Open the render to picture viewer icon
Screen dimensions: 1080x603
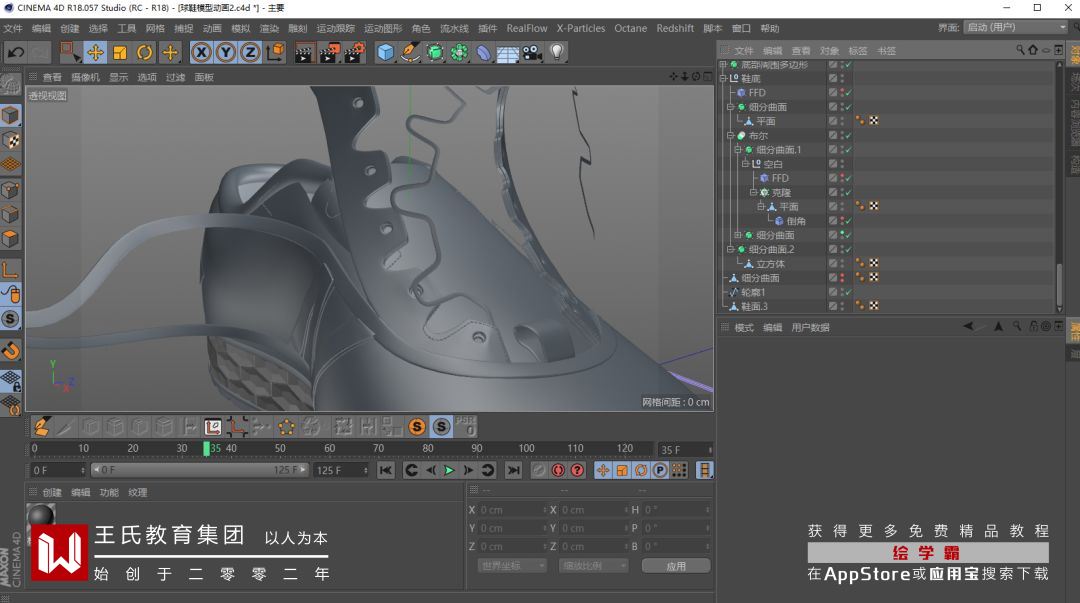pos(329,52)
